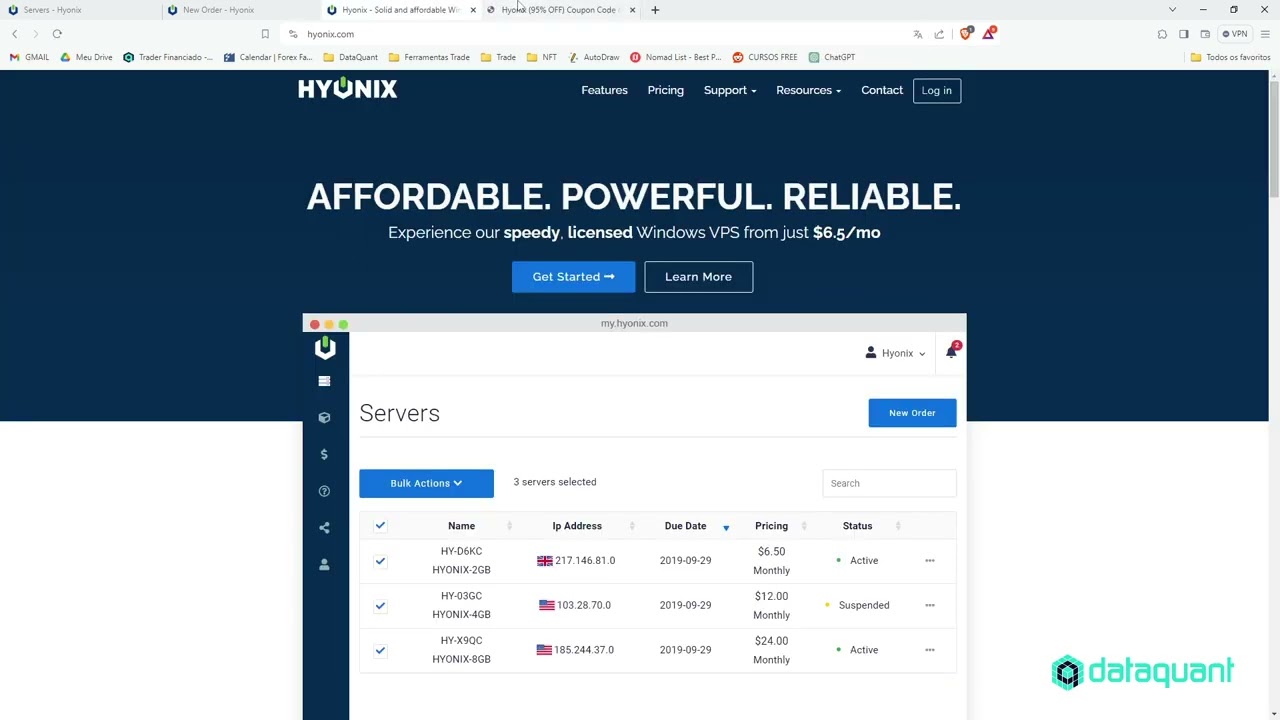
Task: Click the share icon in the address bar
Action: pyautogui.click(x=939, y=34)
